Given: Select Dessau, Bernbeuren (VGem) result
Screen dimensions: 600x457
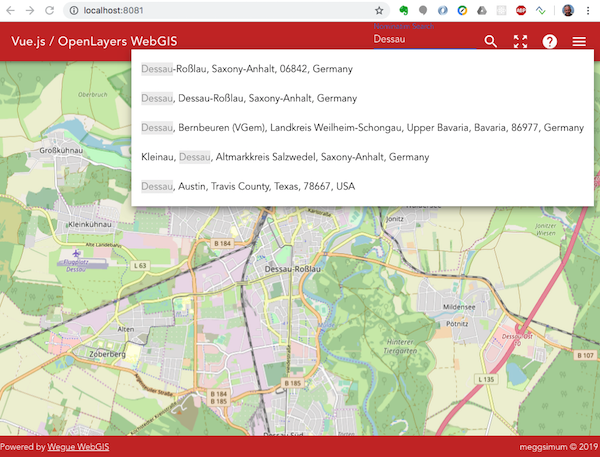Looking at the screenshot, I should pyautogui.click(x=362, y=127).
